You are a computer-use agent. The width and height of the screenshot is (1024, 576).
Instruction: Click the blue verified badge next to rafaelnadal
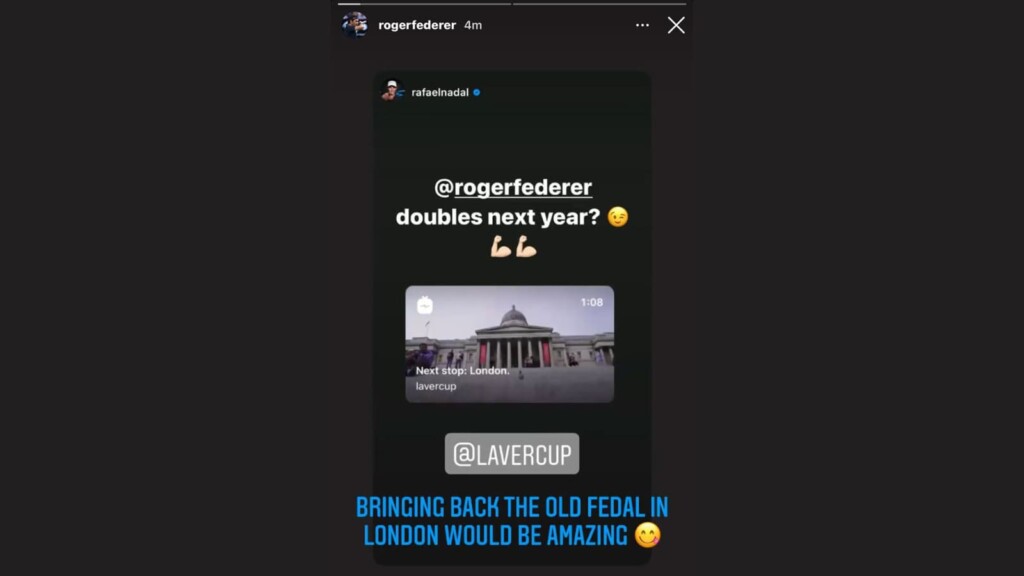[477, 93]
